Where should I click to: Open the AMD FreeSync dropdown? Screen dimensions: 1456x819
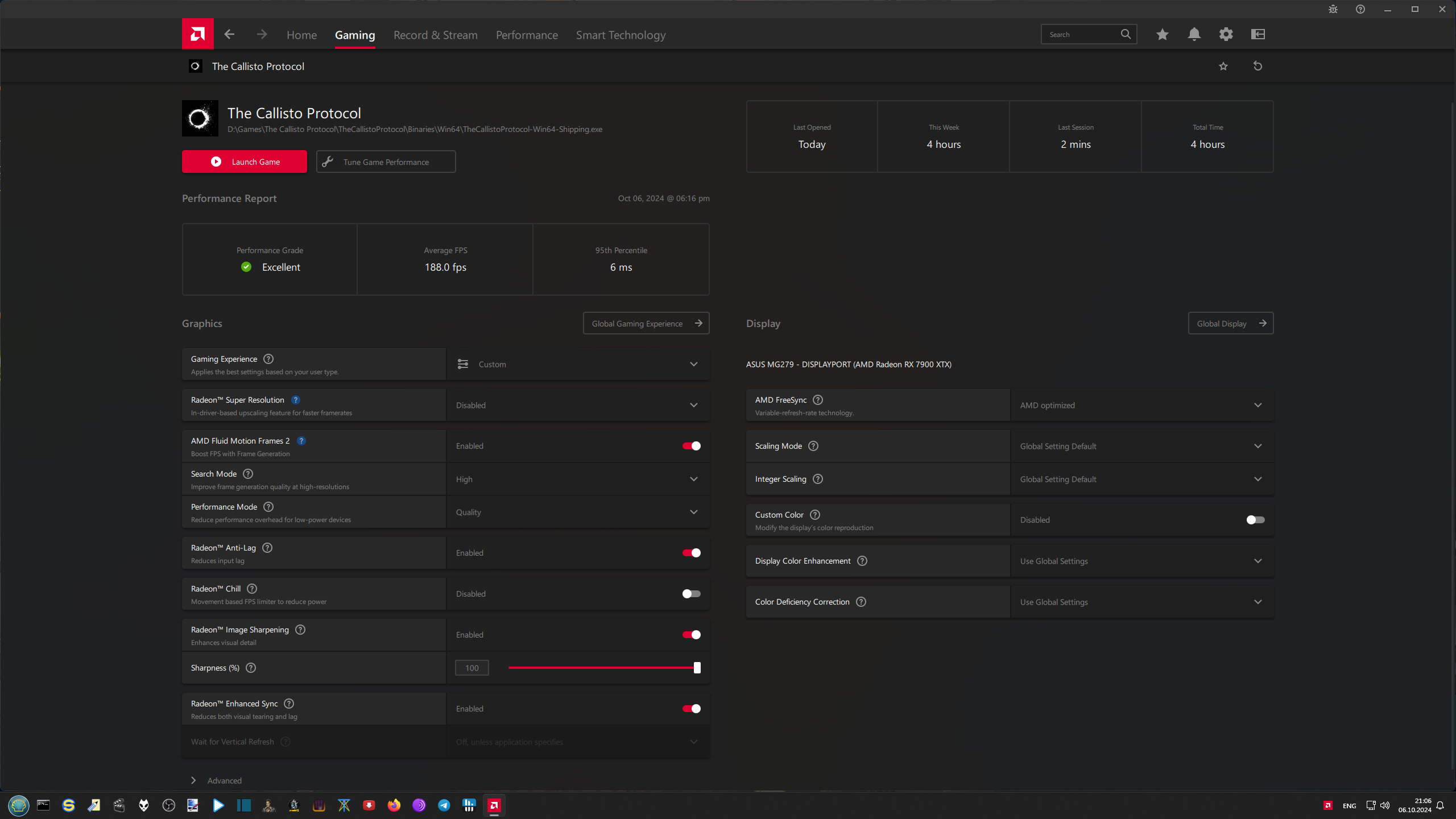(1141, 405)
